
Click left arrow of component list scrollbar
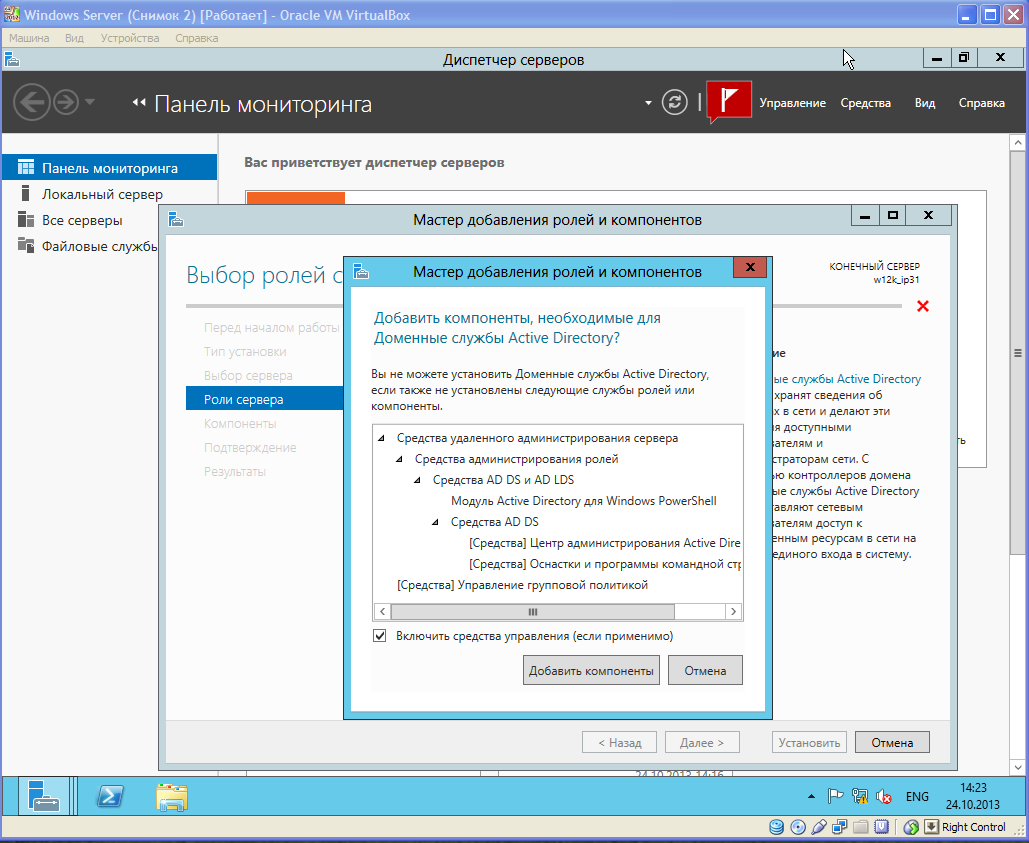pos(383,611)
